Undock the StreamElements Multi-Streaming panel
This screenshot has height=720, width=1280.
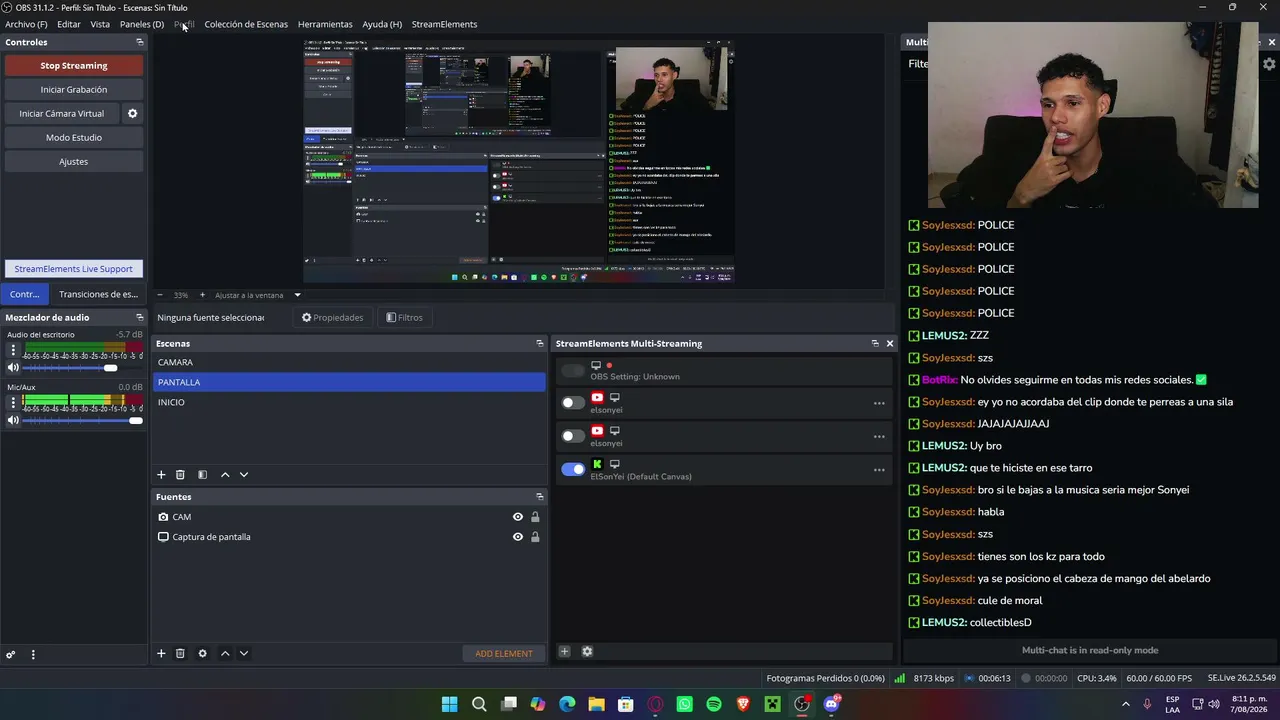(x=875, y=344)
